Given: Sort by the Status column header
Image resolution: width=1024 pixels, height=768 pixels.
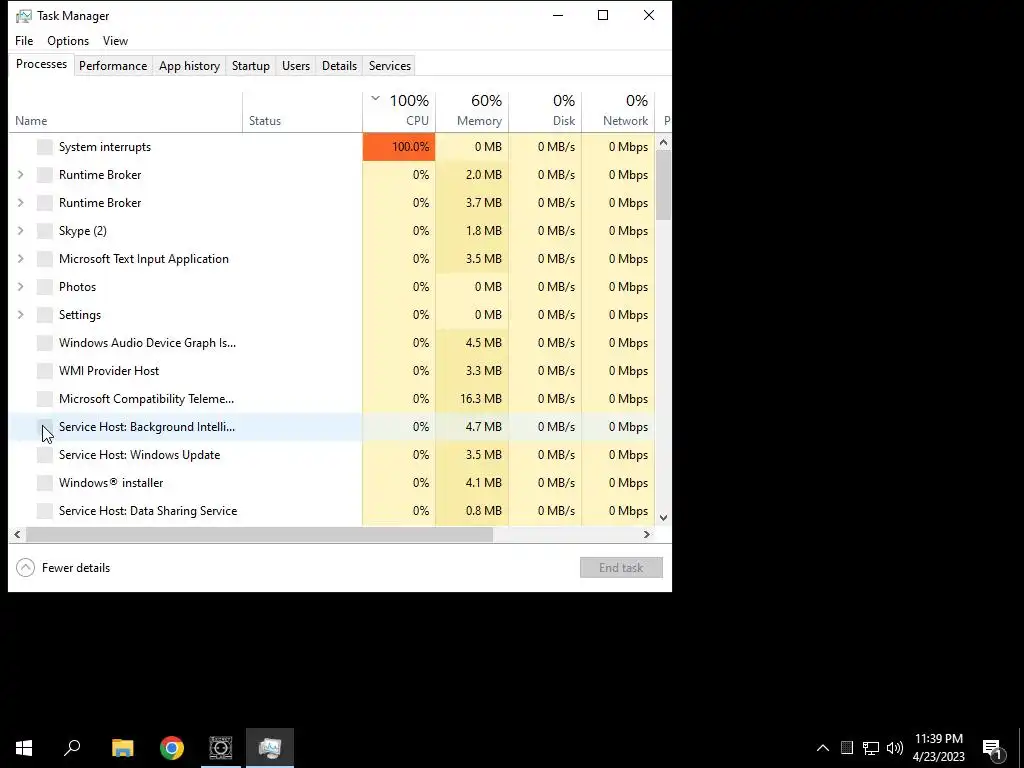Looking at the screenshot, I should tap(302, 111).
